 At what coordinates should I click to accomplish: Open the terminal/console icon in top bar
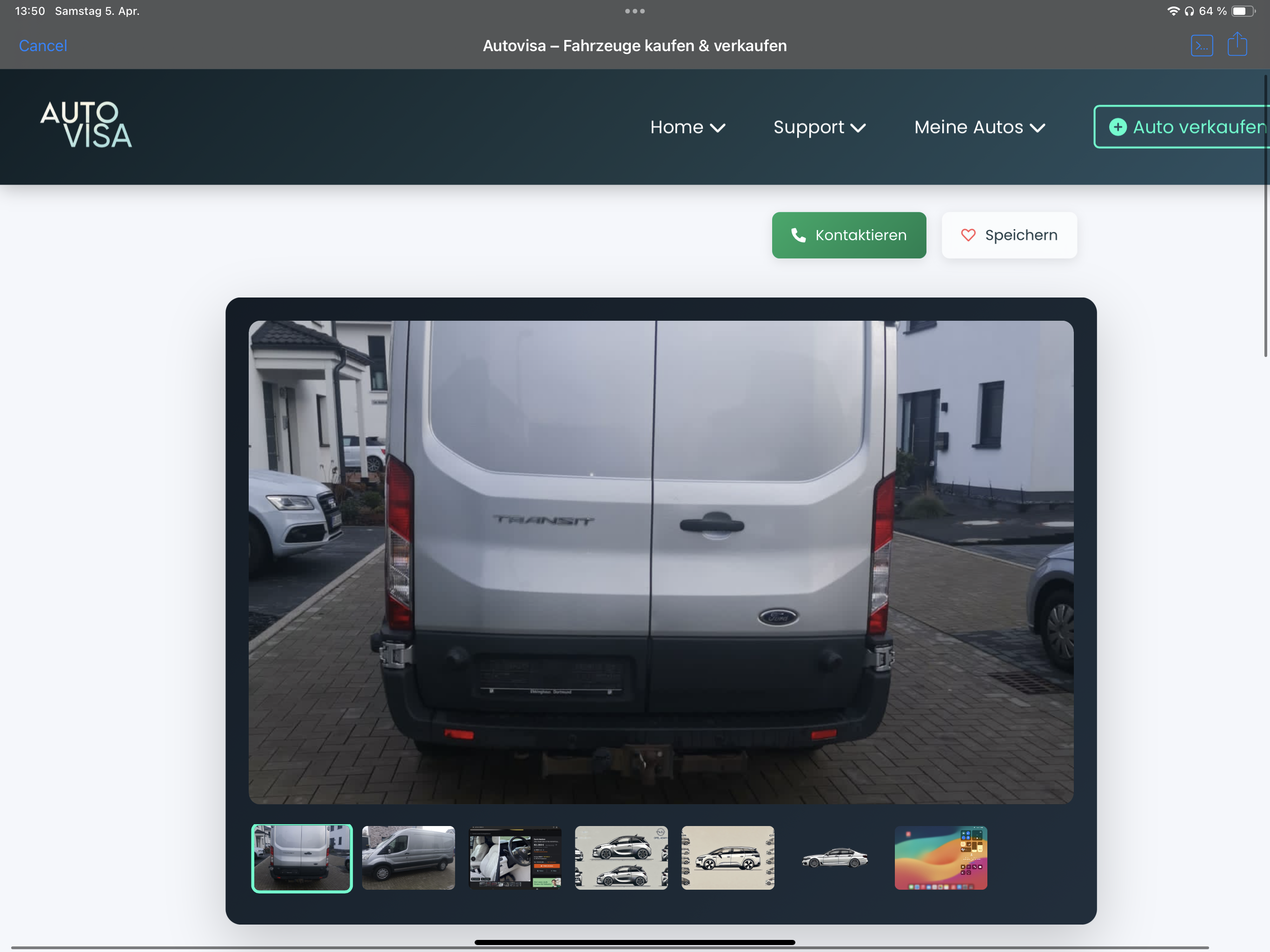1201,46
